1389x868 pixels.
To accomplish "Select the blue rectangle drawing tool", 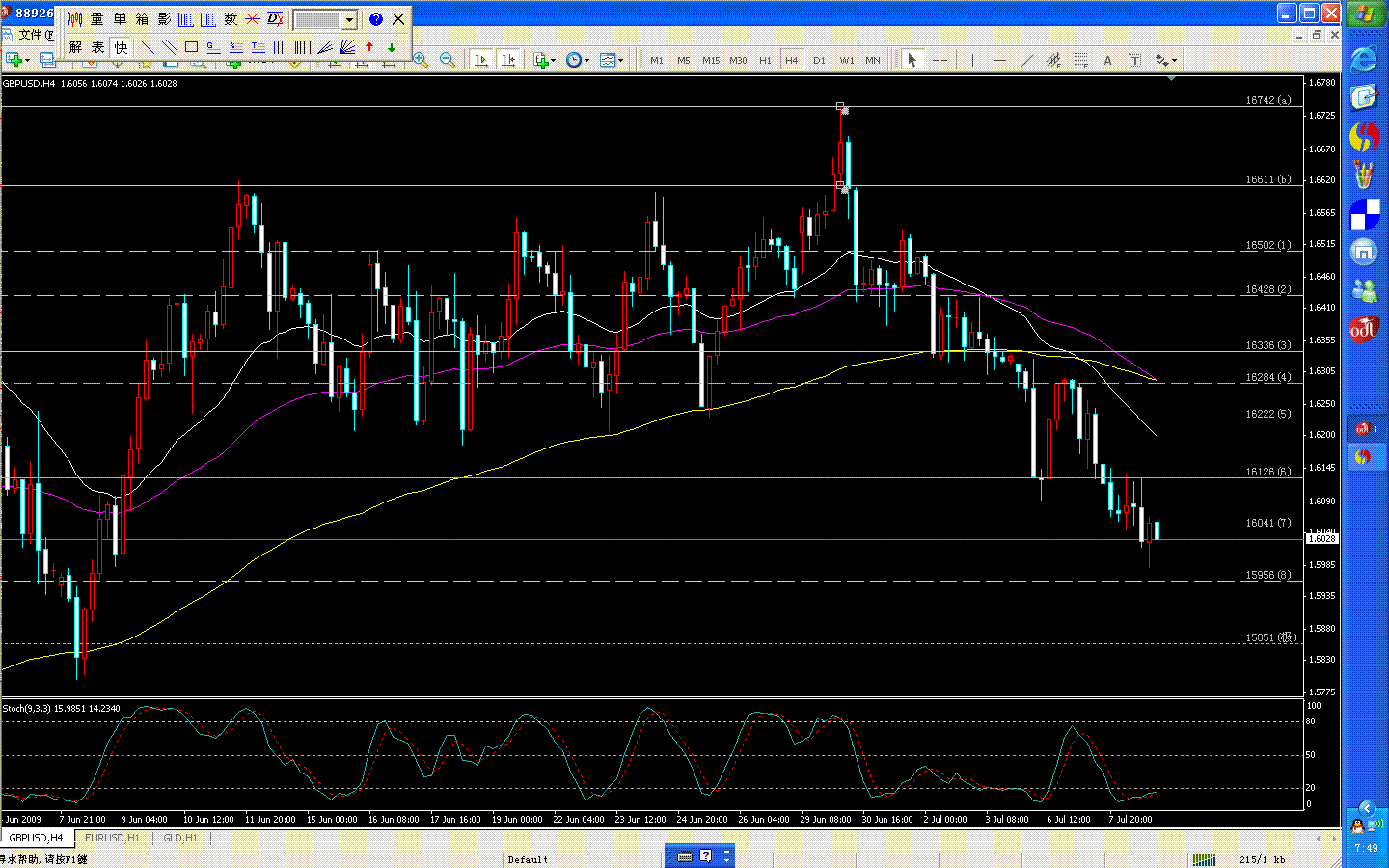I will click(x=192, y=47).
